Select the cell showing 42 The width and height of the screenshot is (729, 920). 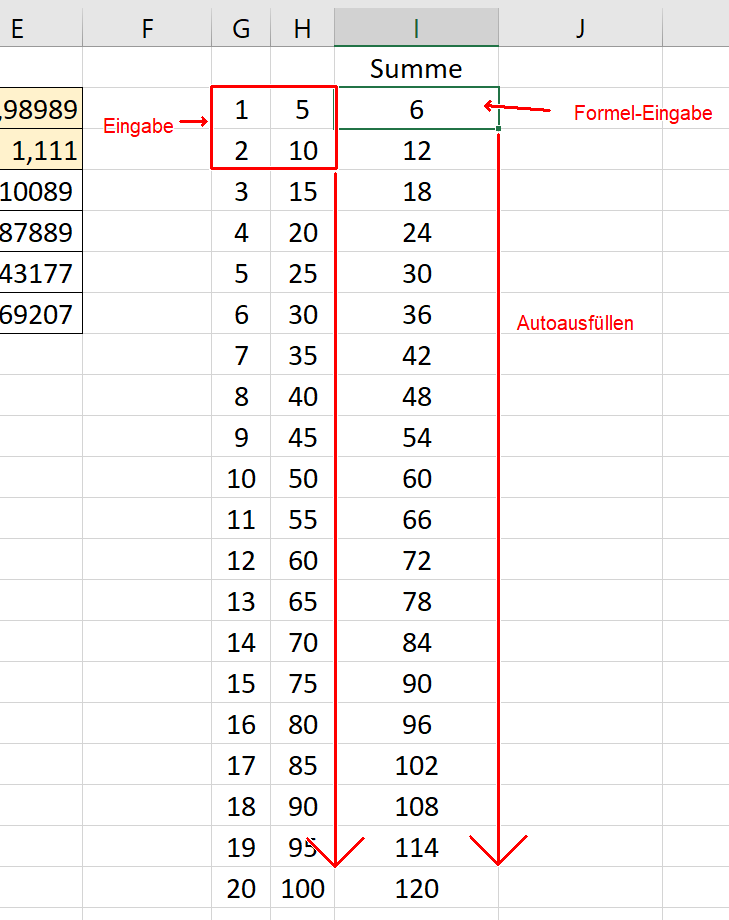pyautogui.click(x=416, y=356)
